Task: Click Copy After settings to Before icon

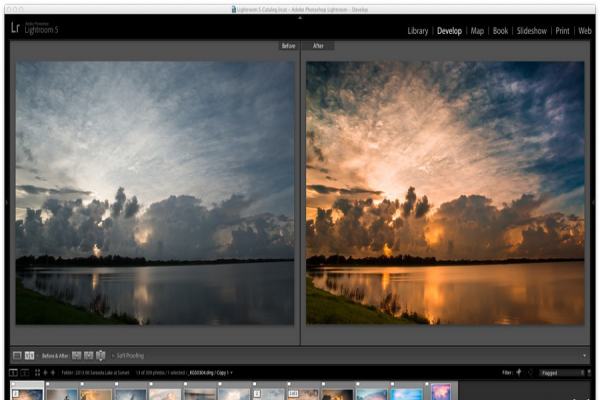Action: pos(88,356)
